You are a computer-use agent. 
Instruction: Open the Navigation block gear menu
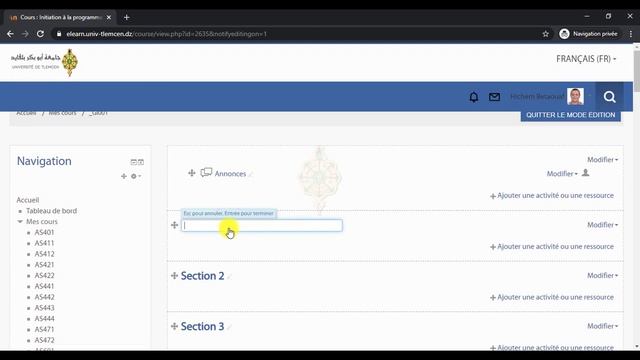(x=136, y=176)
